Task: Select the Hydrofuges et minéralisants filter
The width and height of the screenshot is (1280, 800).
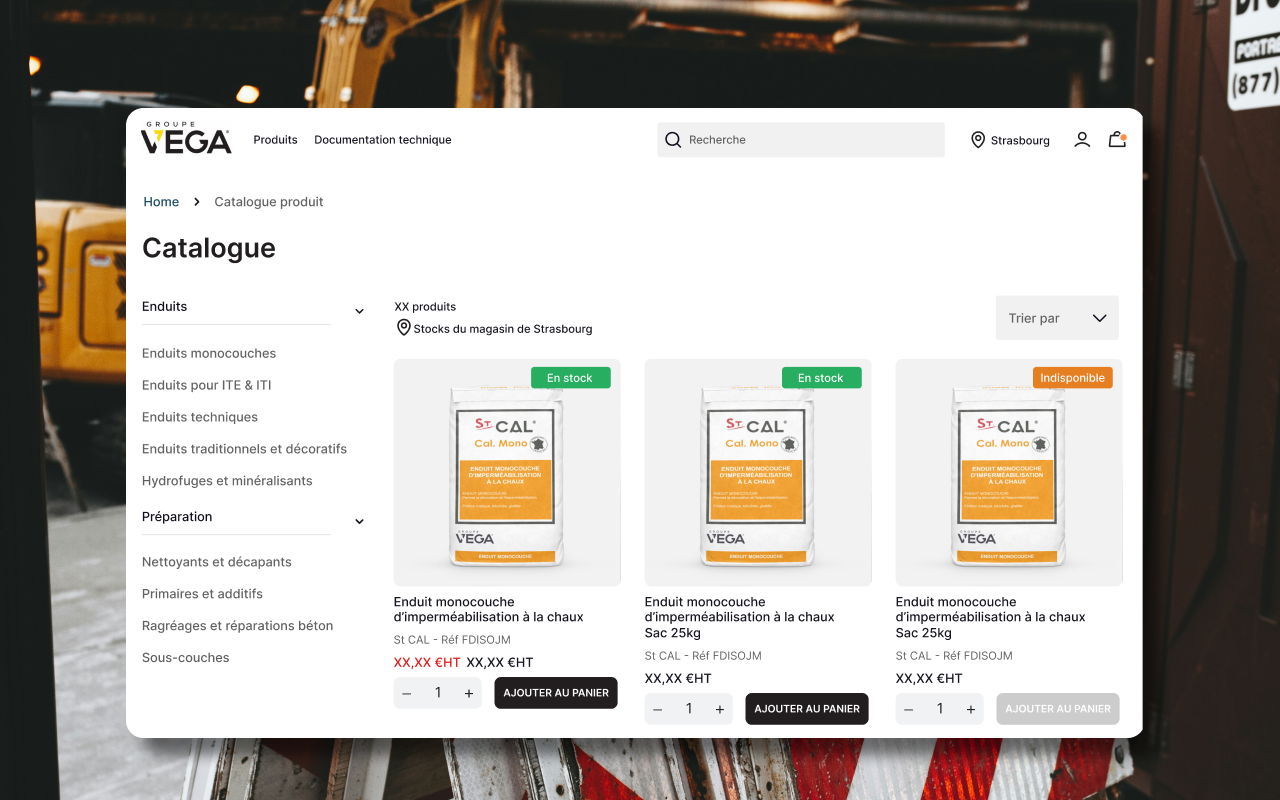Action: pyautogui.click(x=227, y=480)
